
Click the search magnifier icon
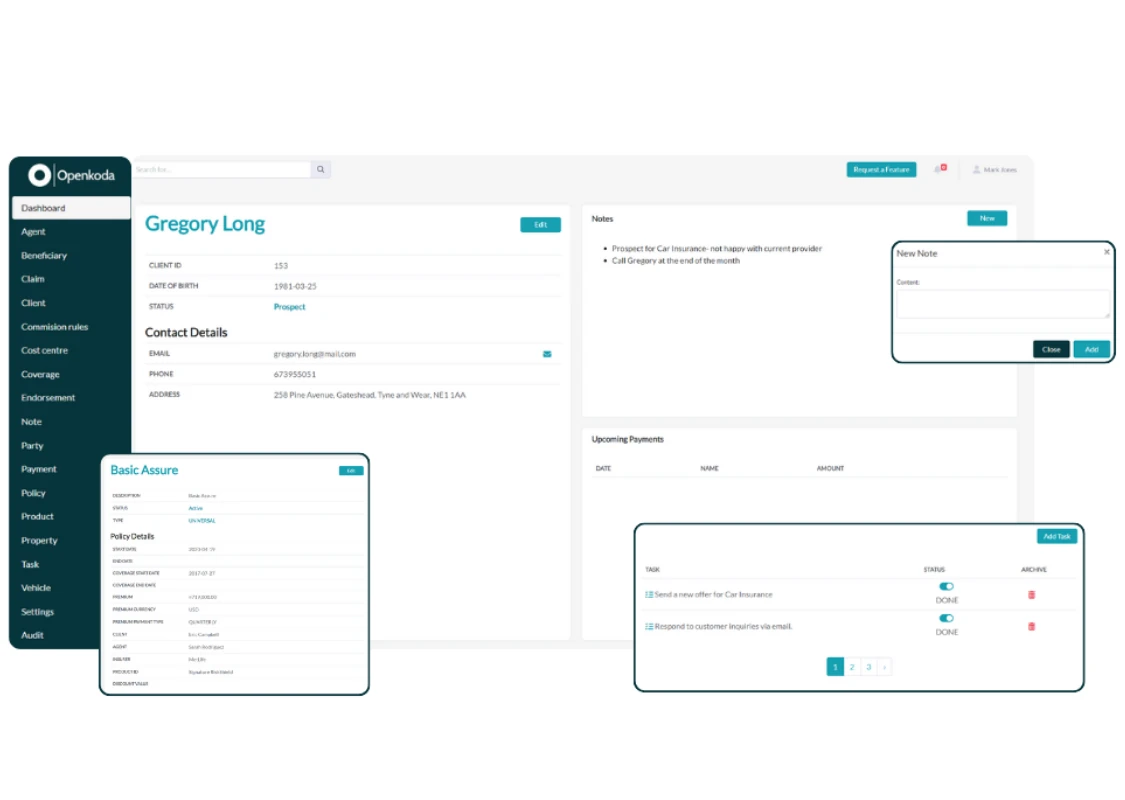click(x=321, y=169)
